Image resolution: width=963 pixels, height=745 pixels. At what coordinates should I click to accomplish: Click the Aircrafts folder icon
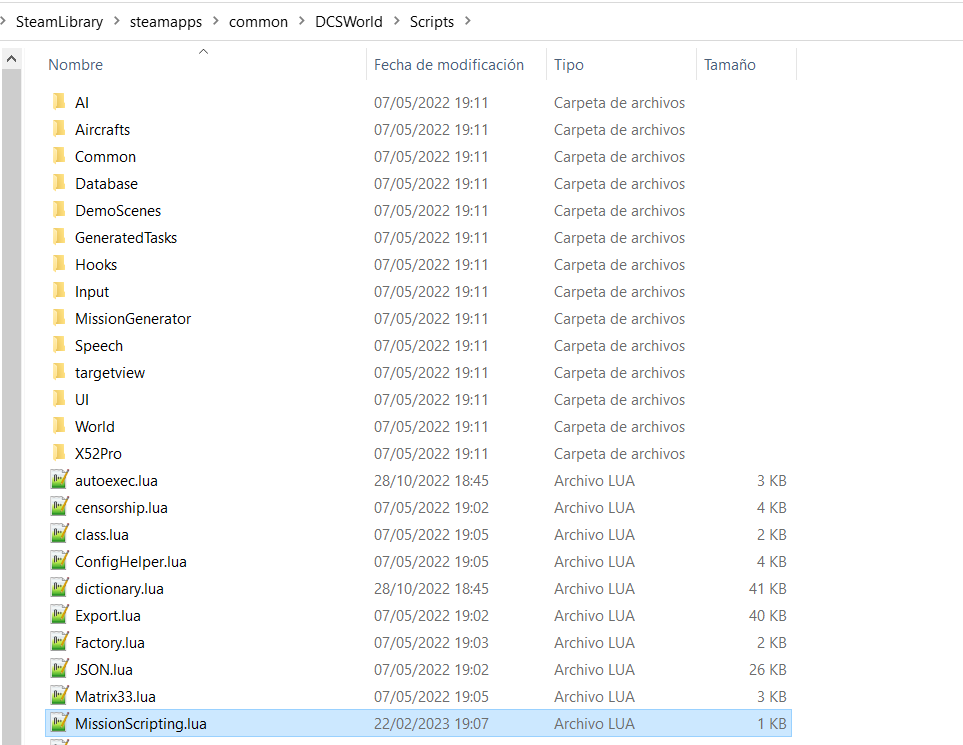[59, 129]
